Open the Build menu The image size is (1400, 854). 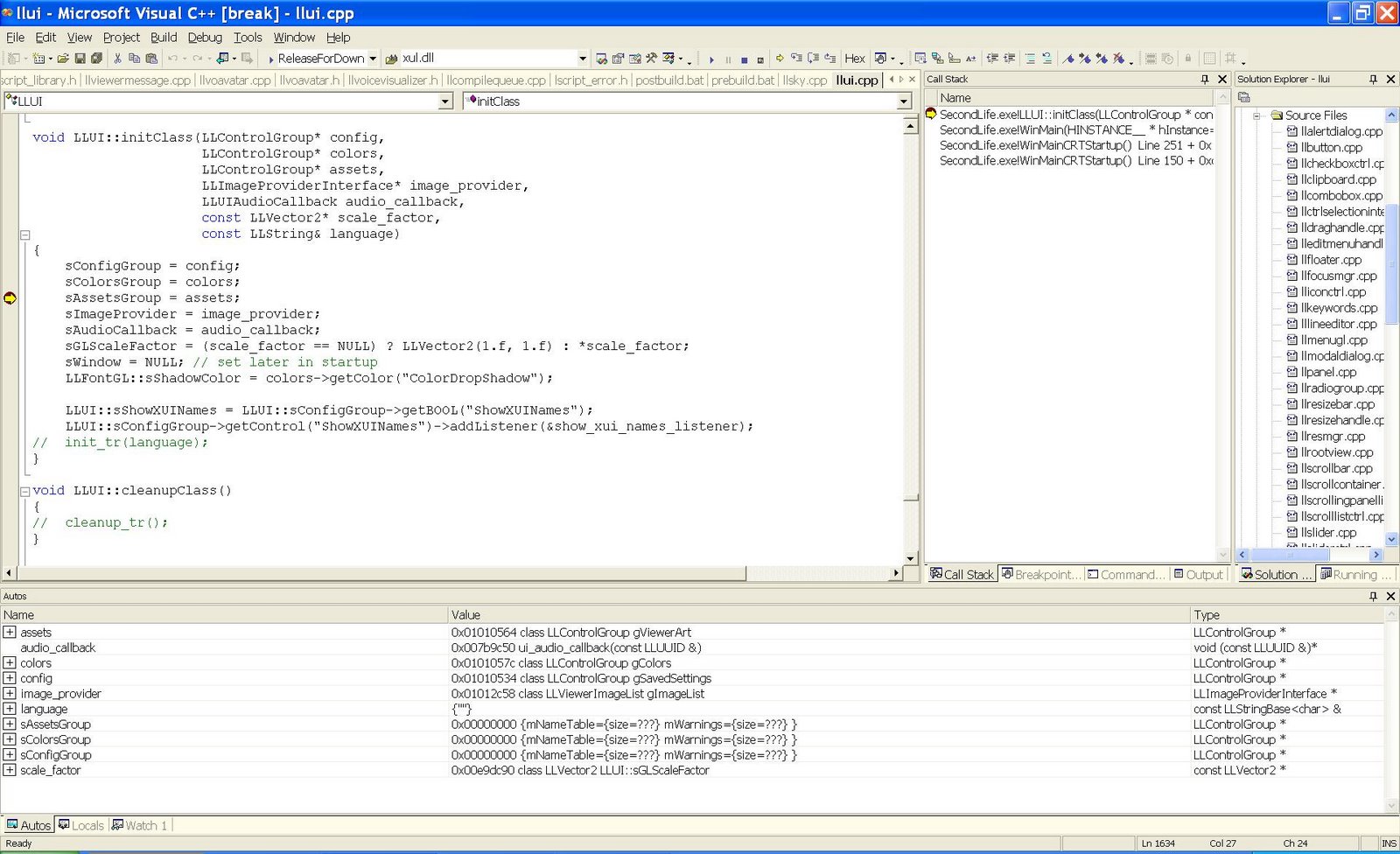coord(164,37)
